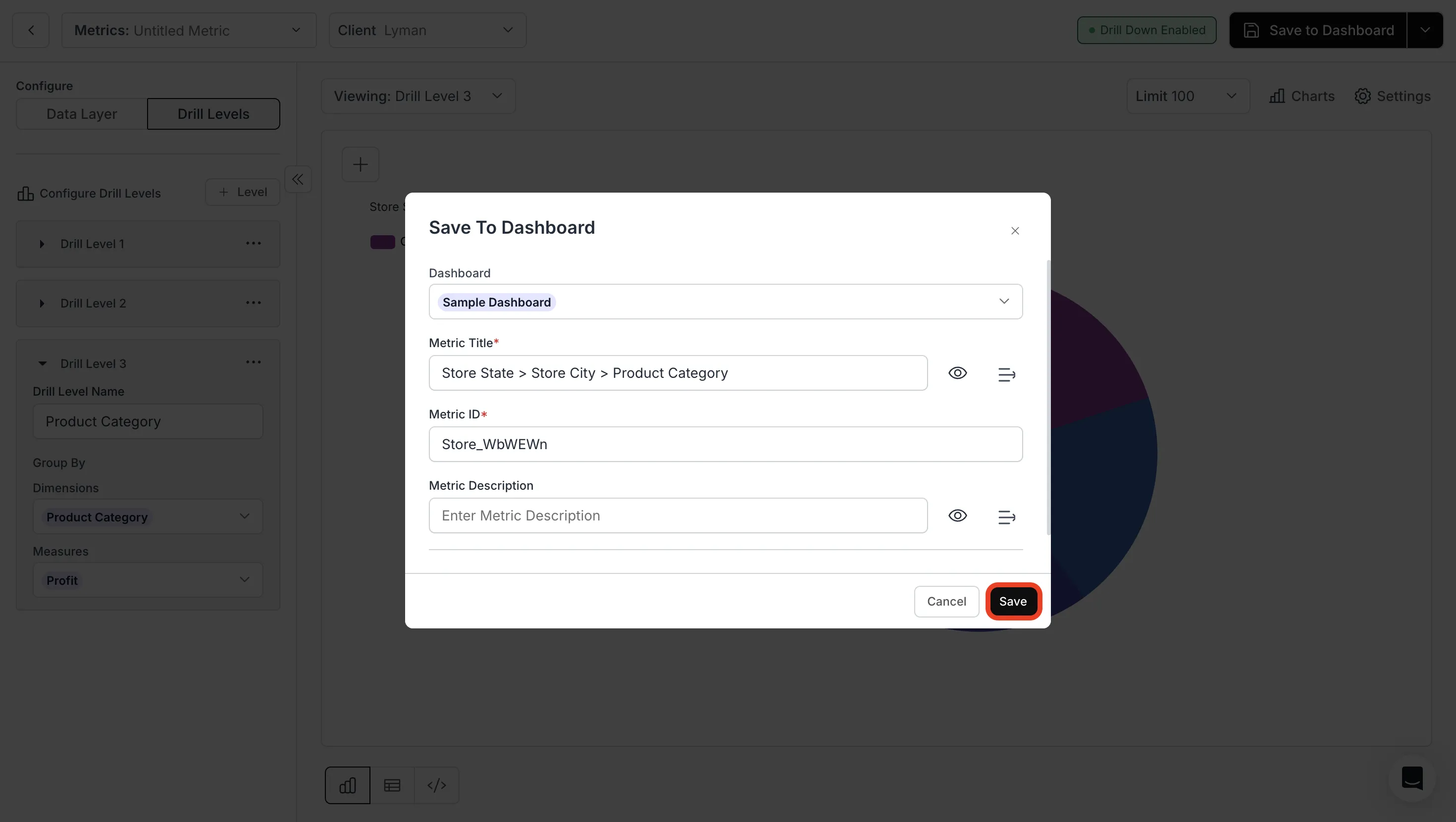Select the Drill Levels tab
Viewport: 1456px width, 822px height.
pyautogui.click(x=213, y=114)
